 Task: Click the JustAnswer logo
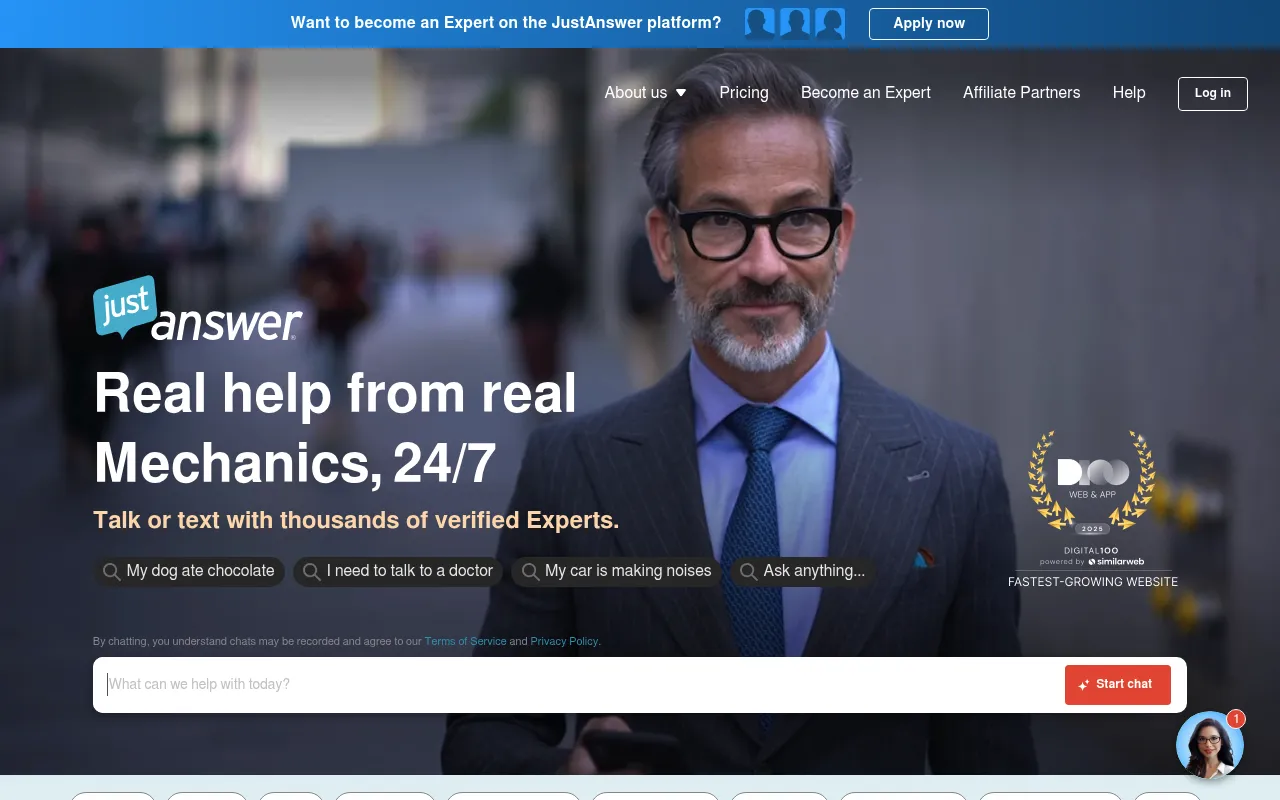198,309
